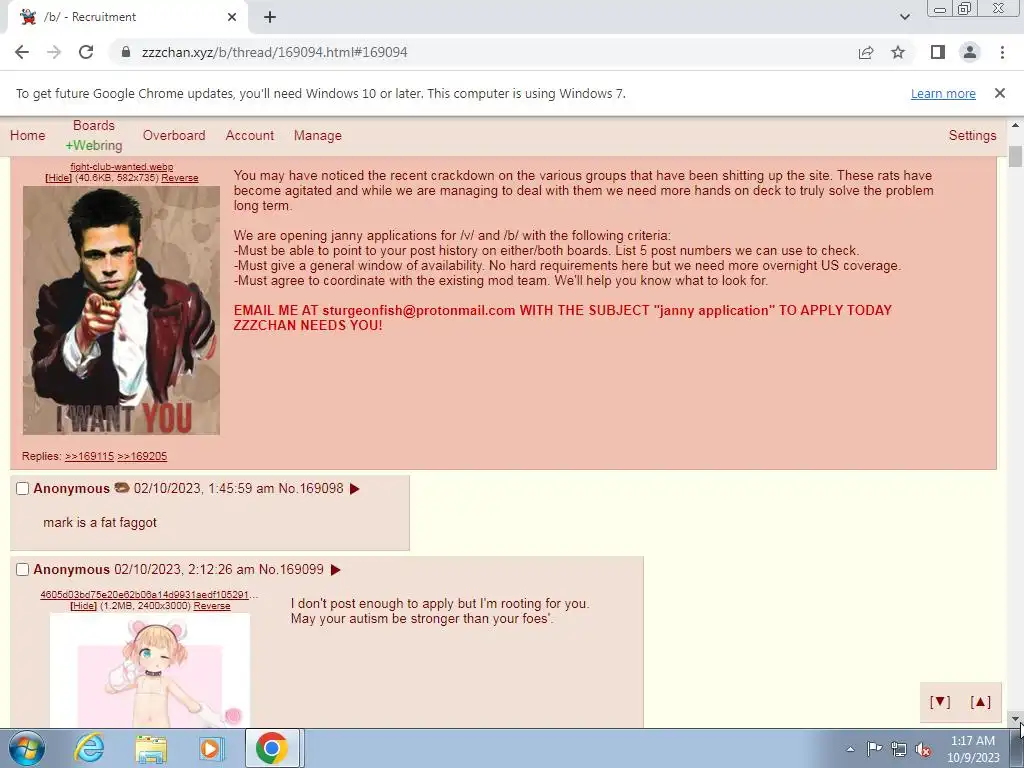The width and height of the screenshot is (1024, 768).
Task: Open the +Webring link
Action: click(93, 145)
